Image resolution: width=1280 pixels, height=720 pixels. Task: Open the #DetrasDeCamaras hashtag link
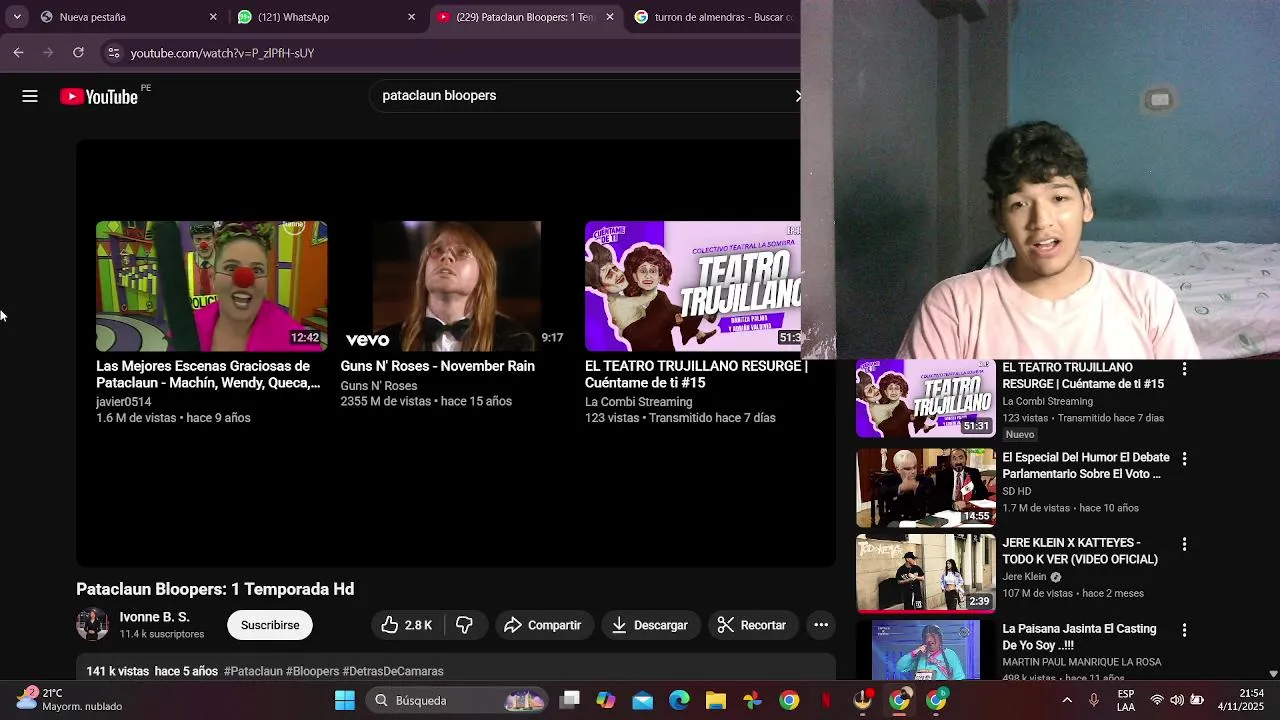pyautogui.click(x=393, y=671)
